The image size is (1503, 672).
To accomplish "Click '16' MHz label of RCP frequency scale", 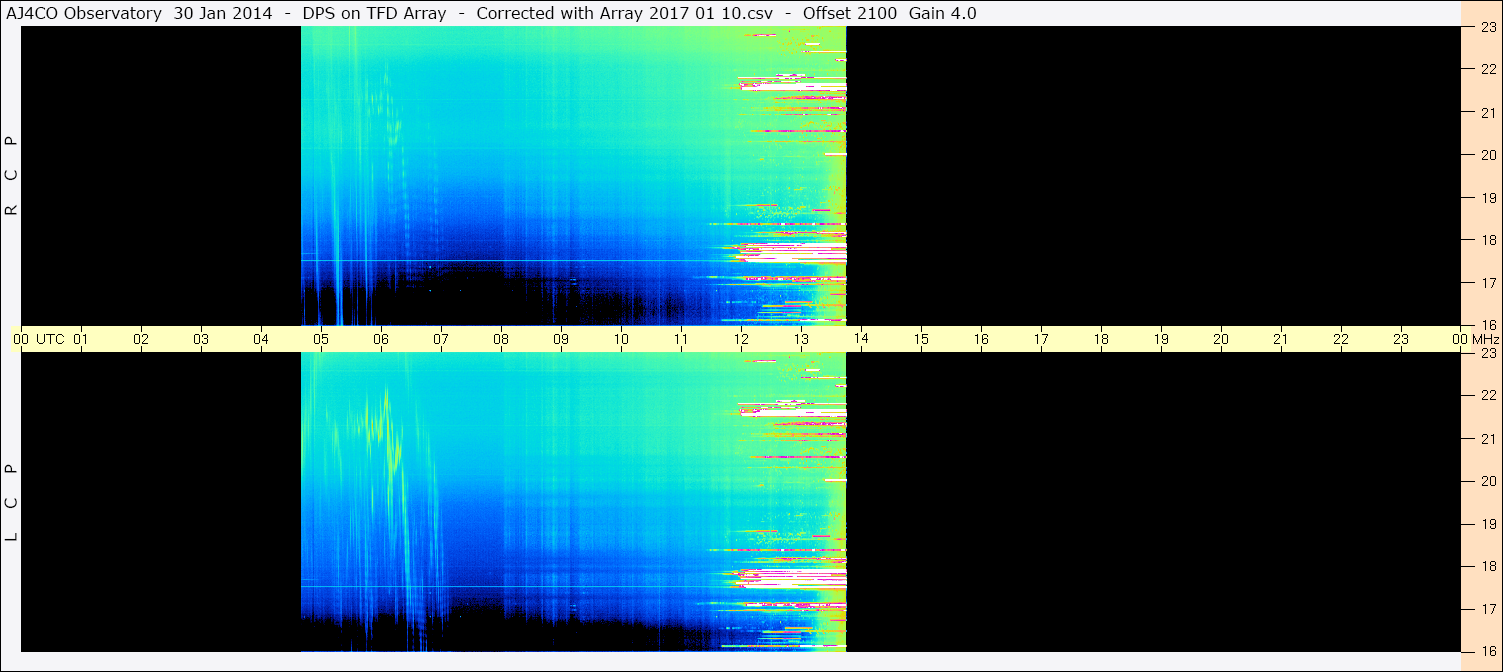I will tap(1487, 324).
